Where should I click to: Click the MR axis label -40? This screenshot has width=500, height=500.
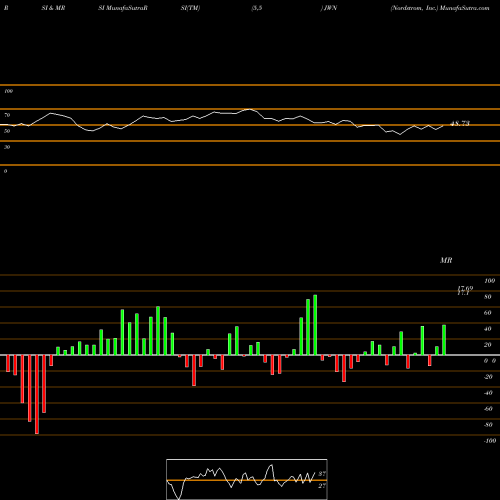coord(488,393)
